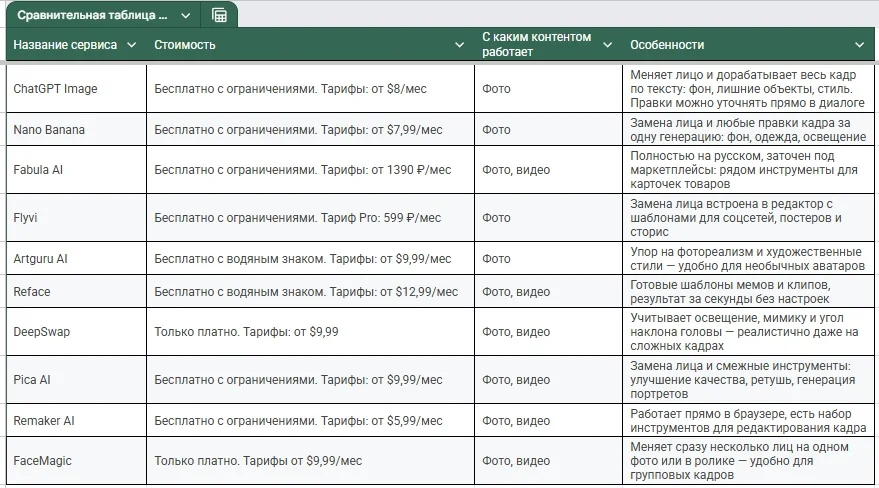Click the Особенности column header text
879x488 pixels.
pos(667,45)
